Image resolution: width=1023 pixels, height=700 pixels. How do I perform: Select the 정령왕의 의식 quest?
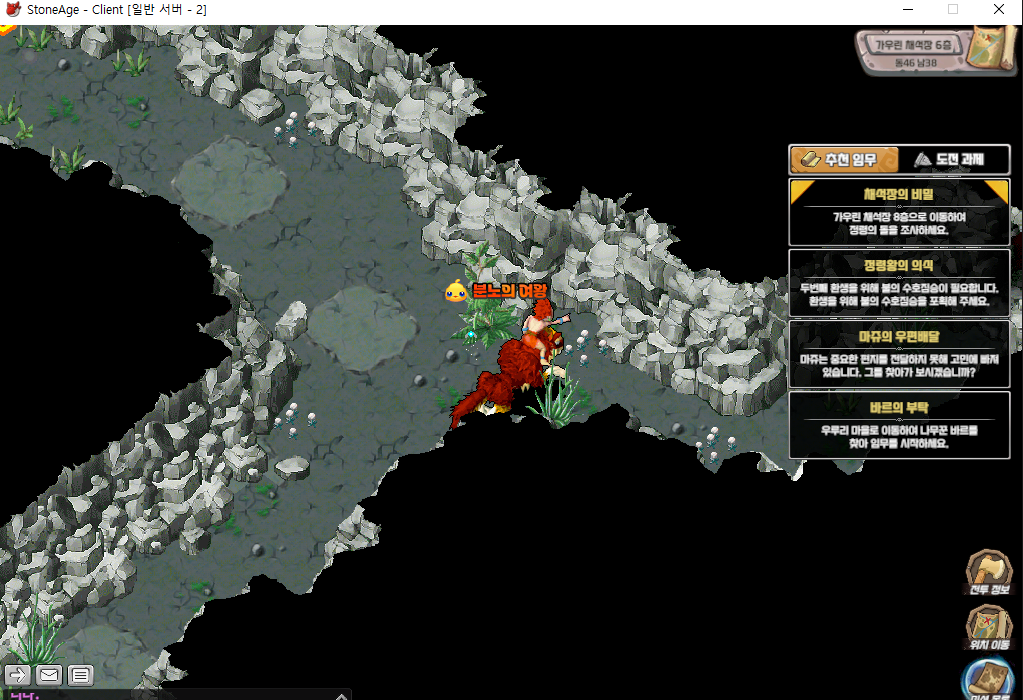tap(898, 283)
